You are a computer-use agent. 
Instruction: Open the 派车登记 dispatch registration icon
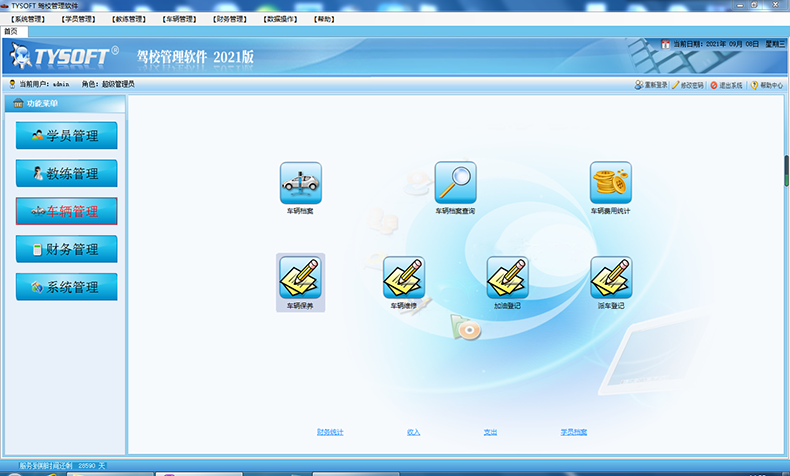coord(610,277)
